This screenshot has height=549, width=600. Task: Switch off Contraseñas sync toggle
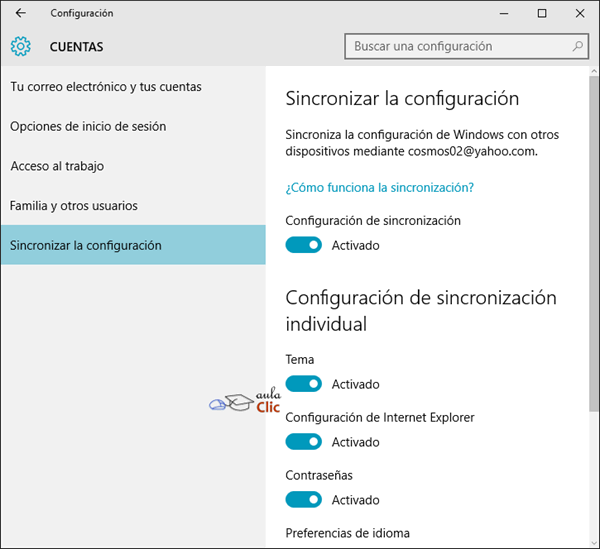[303, 499]
